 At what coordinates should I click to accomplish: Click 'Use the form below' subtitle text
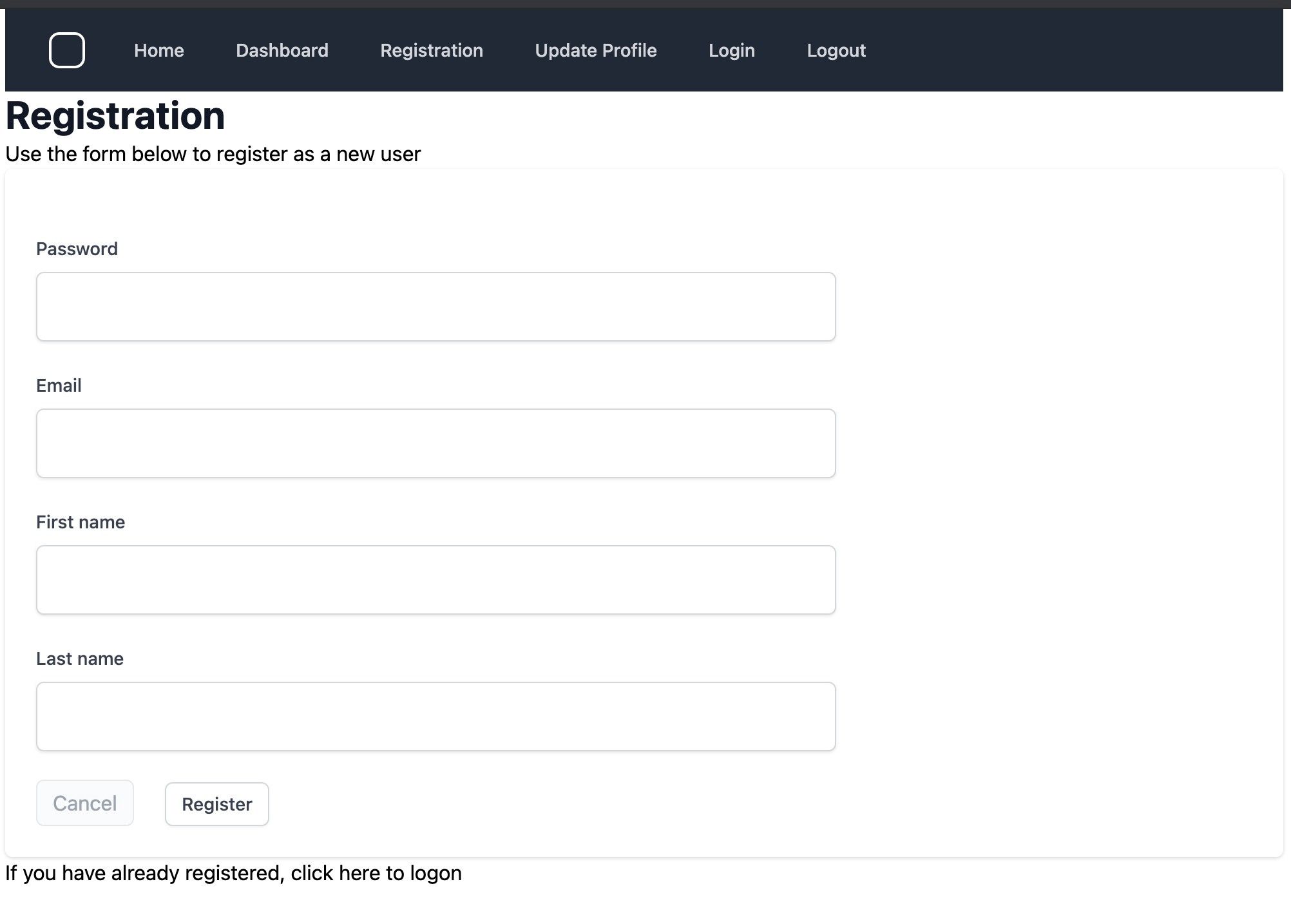pyautogui.click(x=213, y=154)
